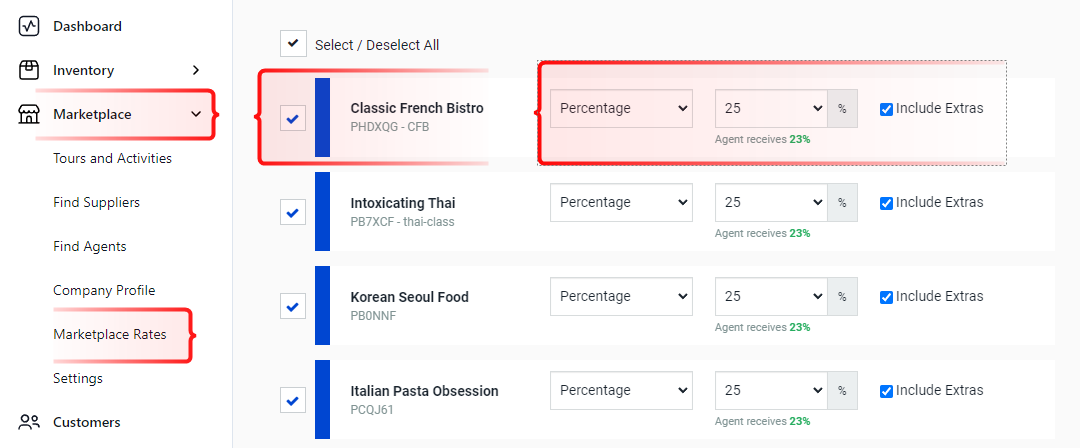Click the Inventory box icon
This screenshot has height=448, width=1080.
pos(29,70)
